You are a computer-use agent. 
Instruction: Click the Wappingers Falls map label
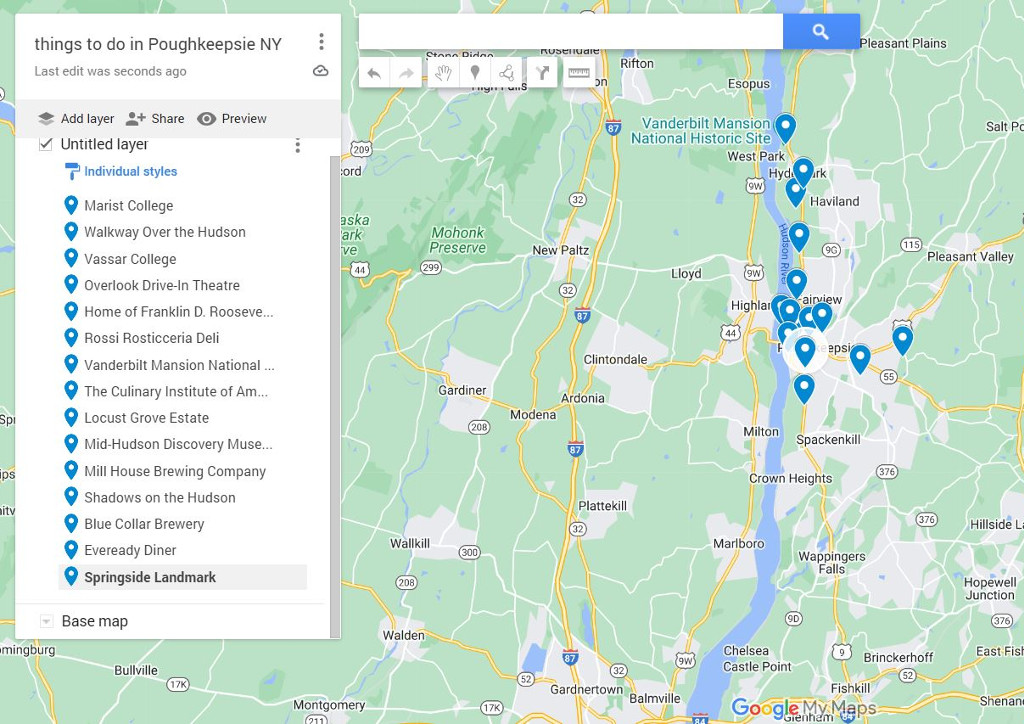click(x=832, y=563)
